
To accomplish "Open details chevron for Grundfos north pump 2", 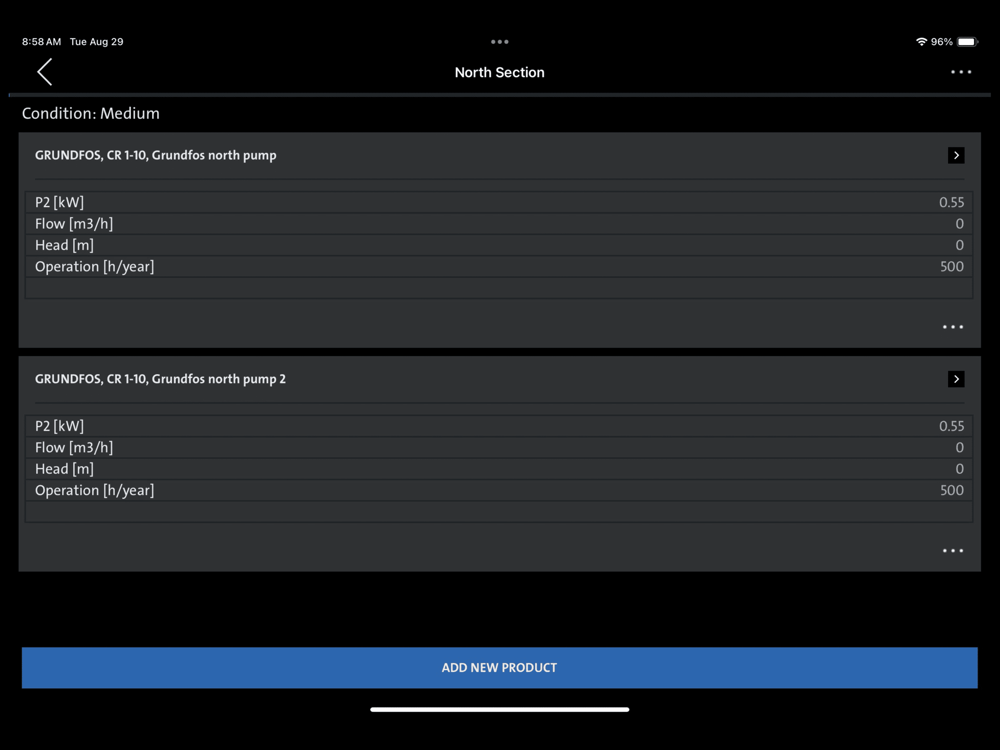I will 955,379.
